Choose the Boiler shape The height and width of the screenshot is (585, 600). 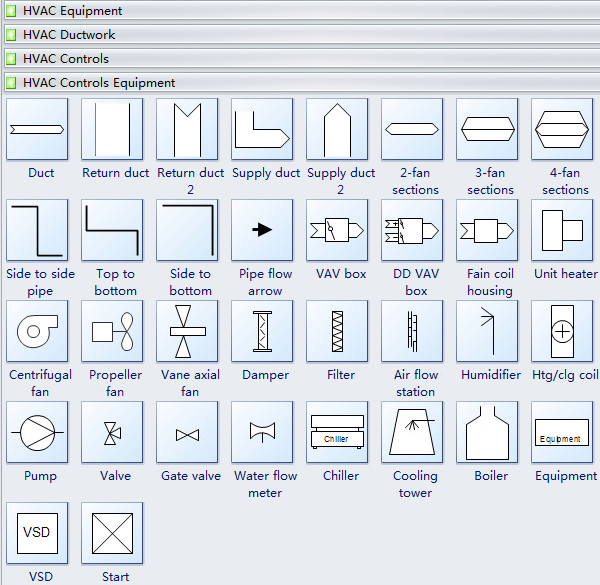point(488,432)
